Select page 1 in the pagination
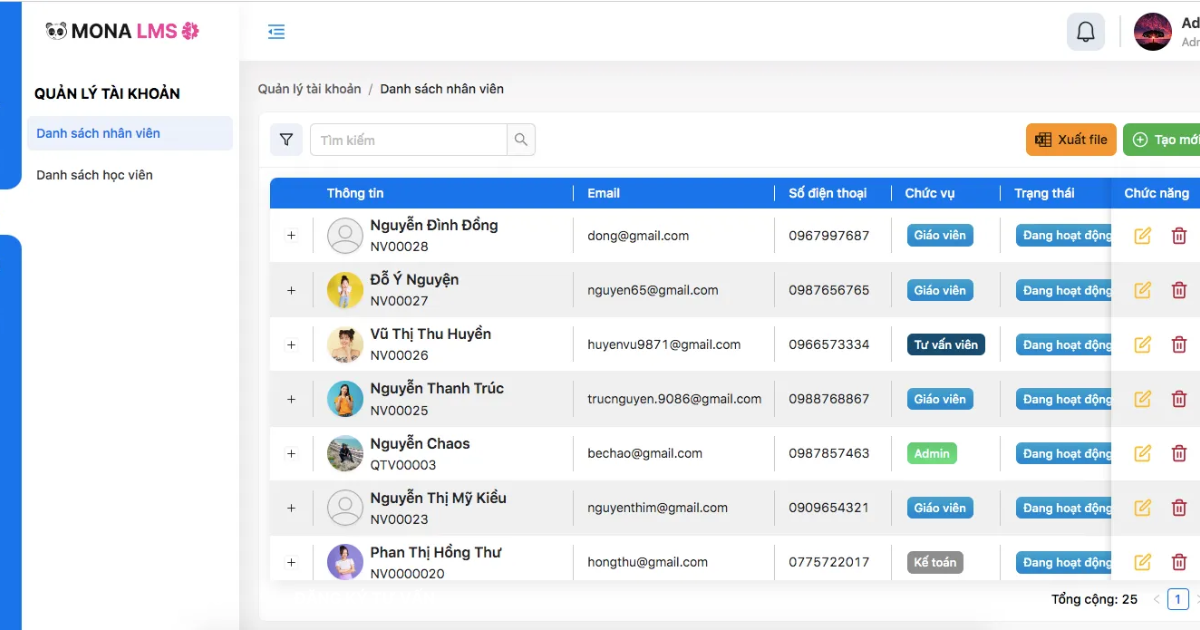1200x630 pixels. point(1178,600)
